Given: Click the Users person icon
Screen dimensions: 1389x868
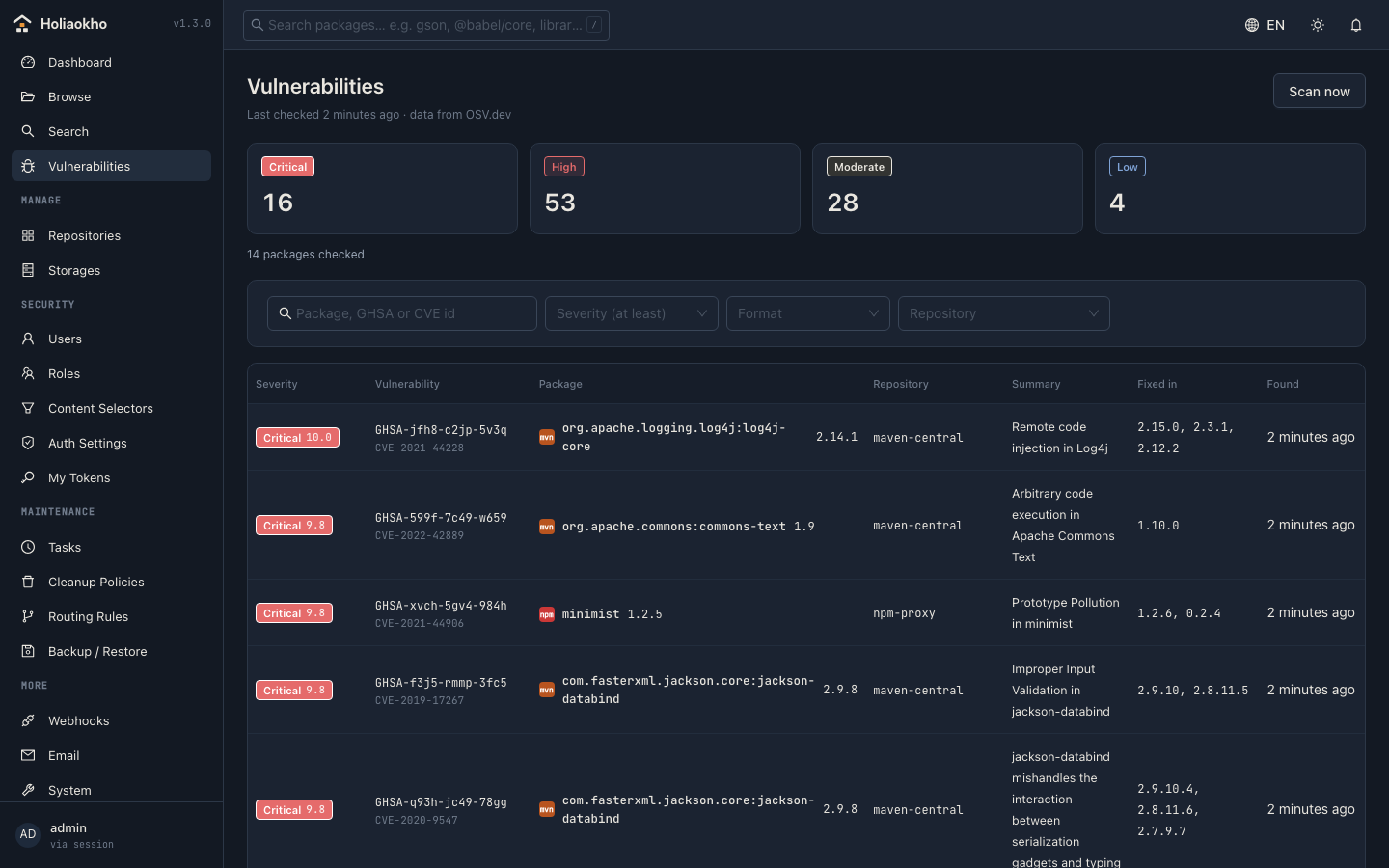Looking at the screenshot, I should pos(28,339).
